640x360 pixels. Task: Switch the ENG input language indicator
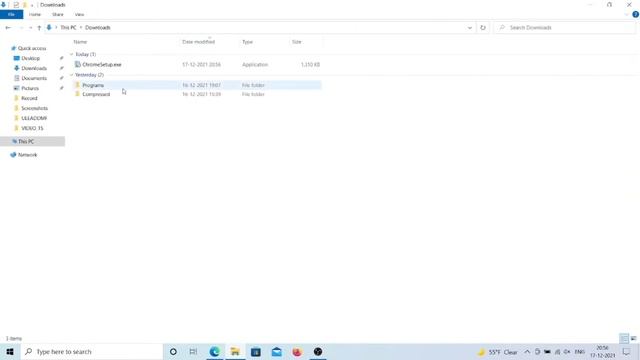tap(580, 351)
